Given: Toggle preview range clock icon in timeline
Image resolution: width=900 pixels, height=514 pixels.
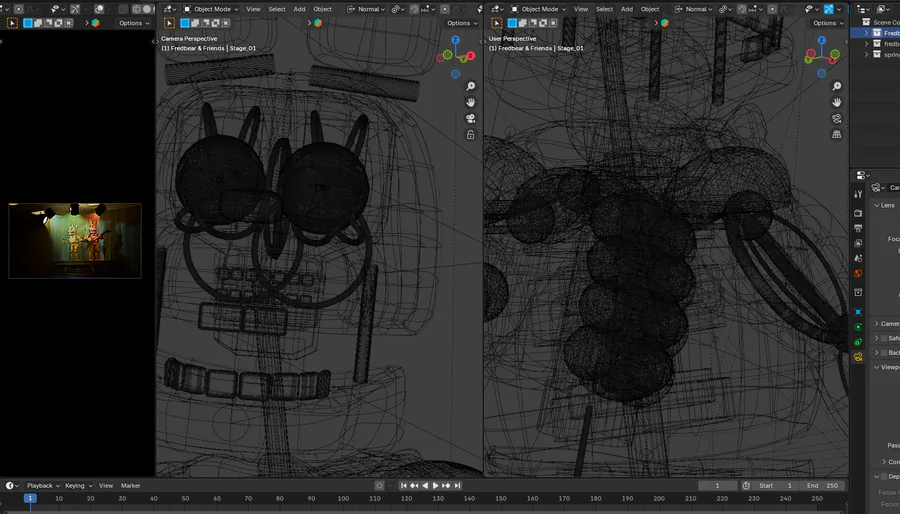Looking at the screenshot, I should (746, 485).
